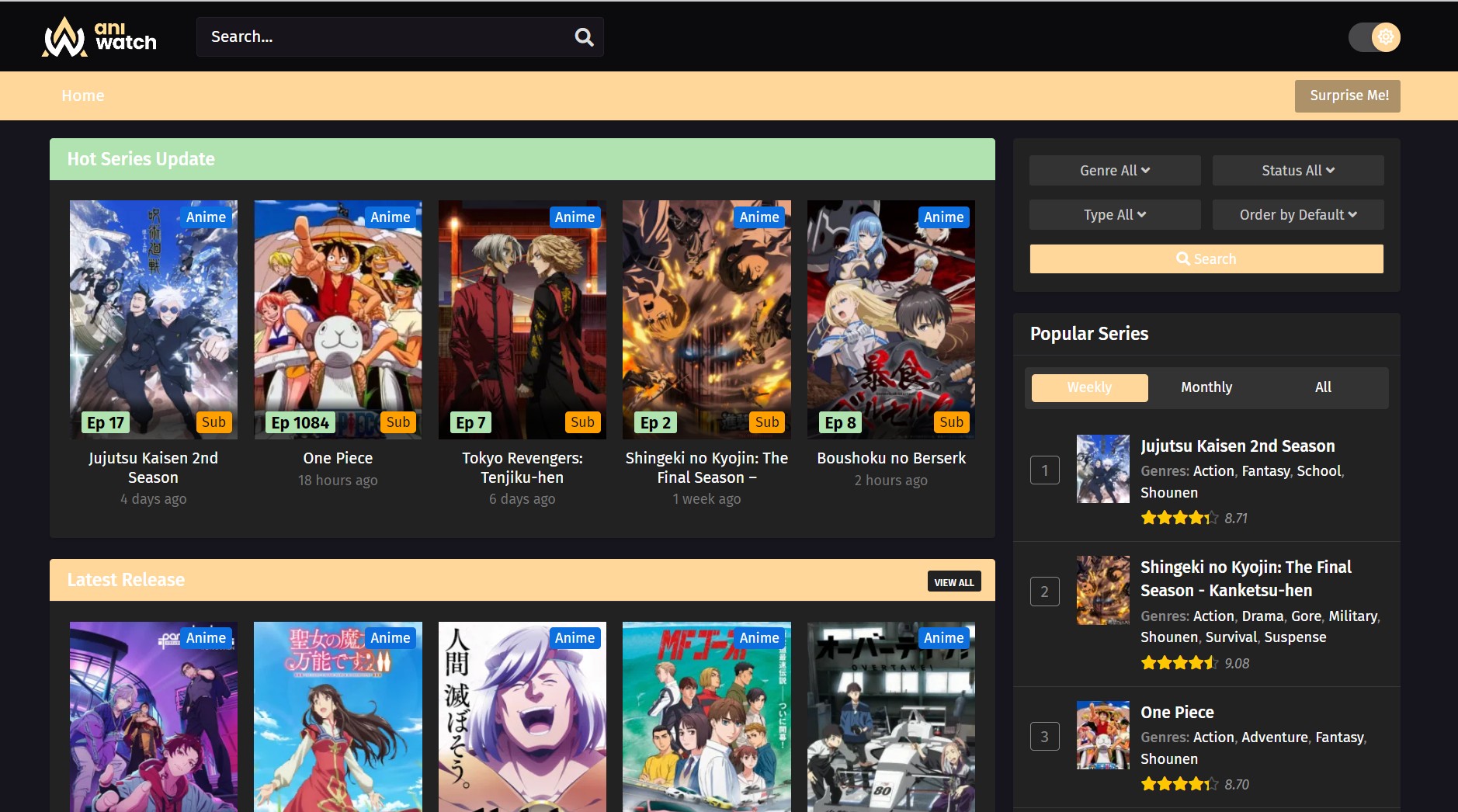This screenshot has height=812, width=1458.
Task: Expand the Status All dropdown
Action: point(1298,170)
